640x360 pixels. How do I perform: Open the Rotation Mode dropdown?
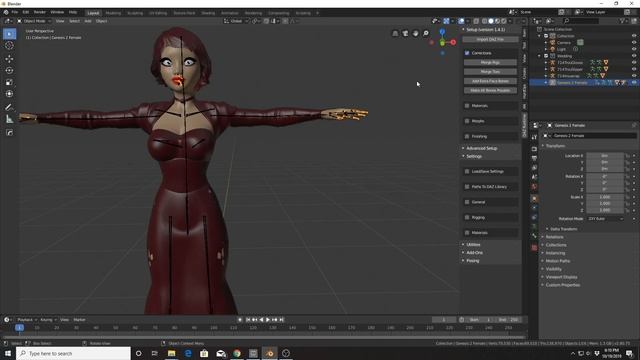click(606, 219)
